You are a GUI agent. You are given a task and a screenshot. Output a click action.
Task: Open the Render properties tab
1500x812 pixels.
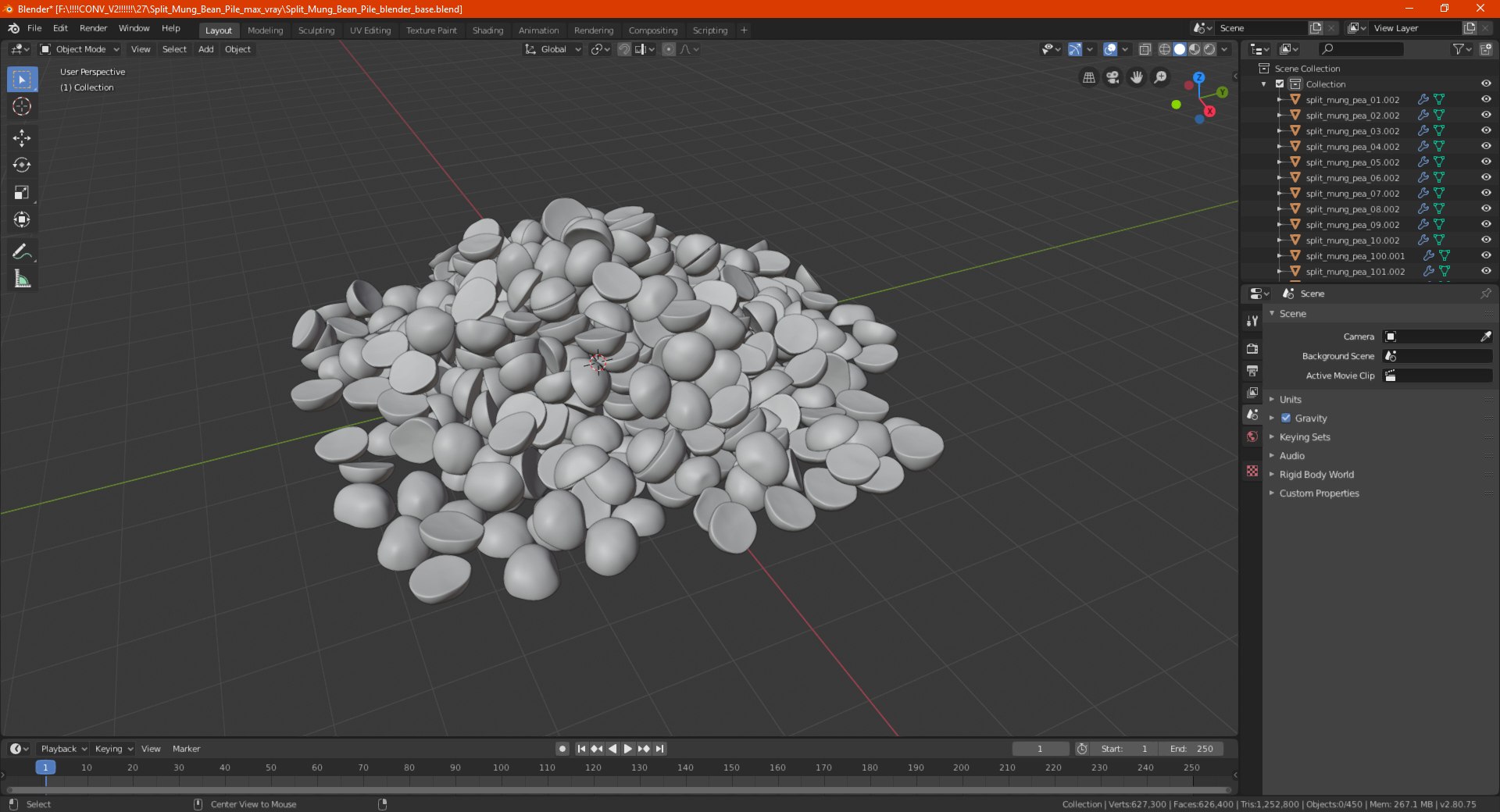(1252, 348)
